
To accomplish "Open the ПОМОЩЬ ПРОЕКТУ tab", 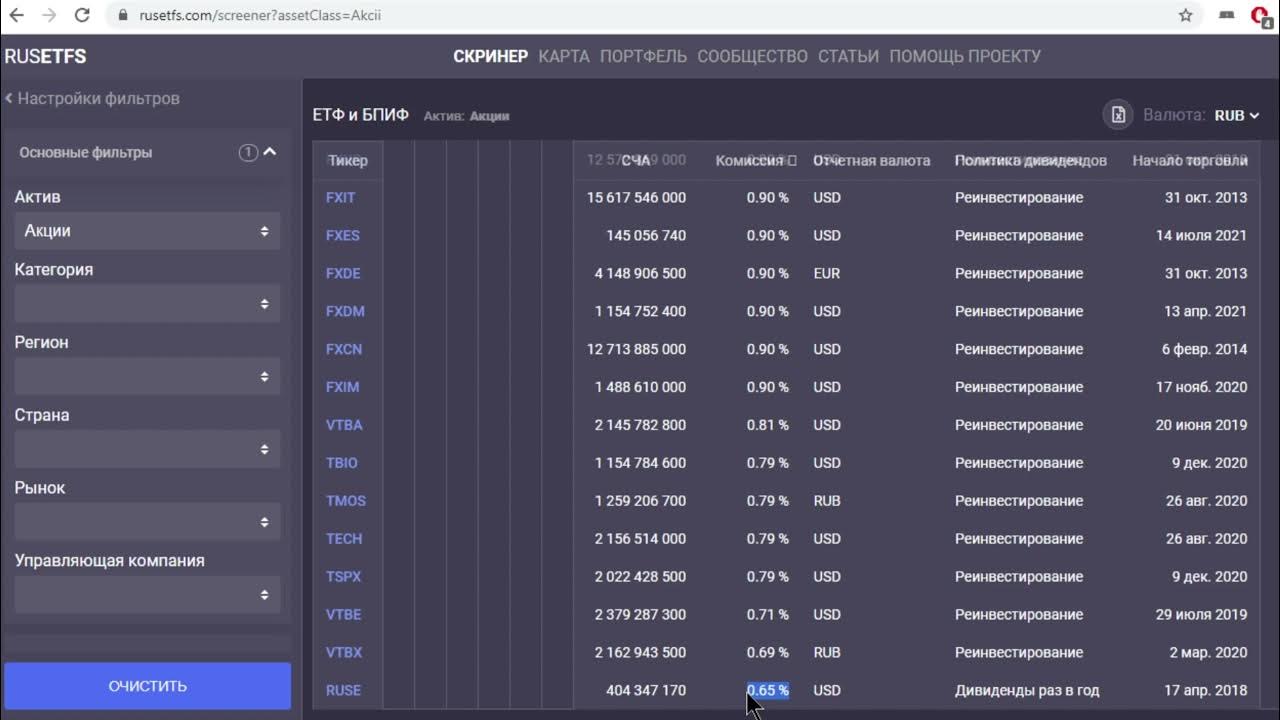I will 965,56.
